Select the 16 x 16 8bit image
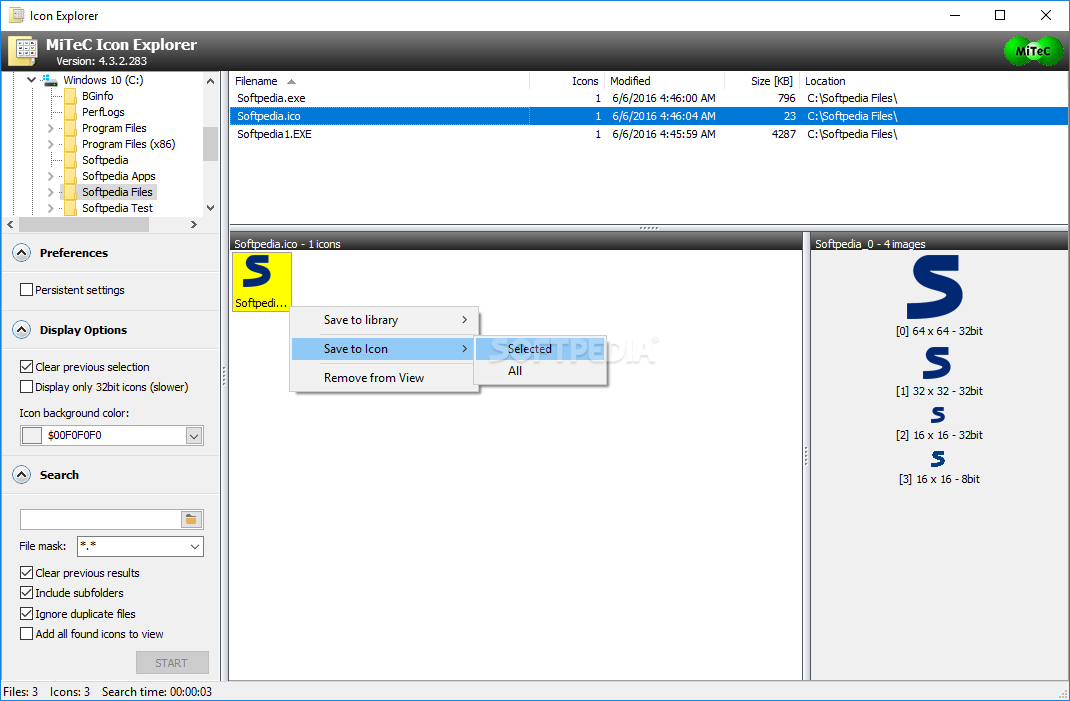This screenshot has width=1070, height=701. tap(938, 458)
